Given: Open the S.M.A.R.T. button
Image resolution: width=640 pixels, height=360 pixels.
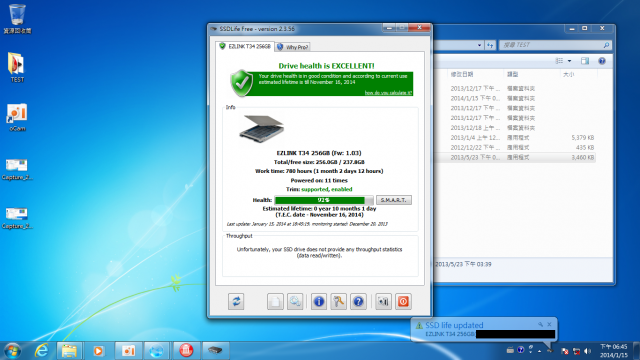Looking at the screenshot, I should pos(393,200).
